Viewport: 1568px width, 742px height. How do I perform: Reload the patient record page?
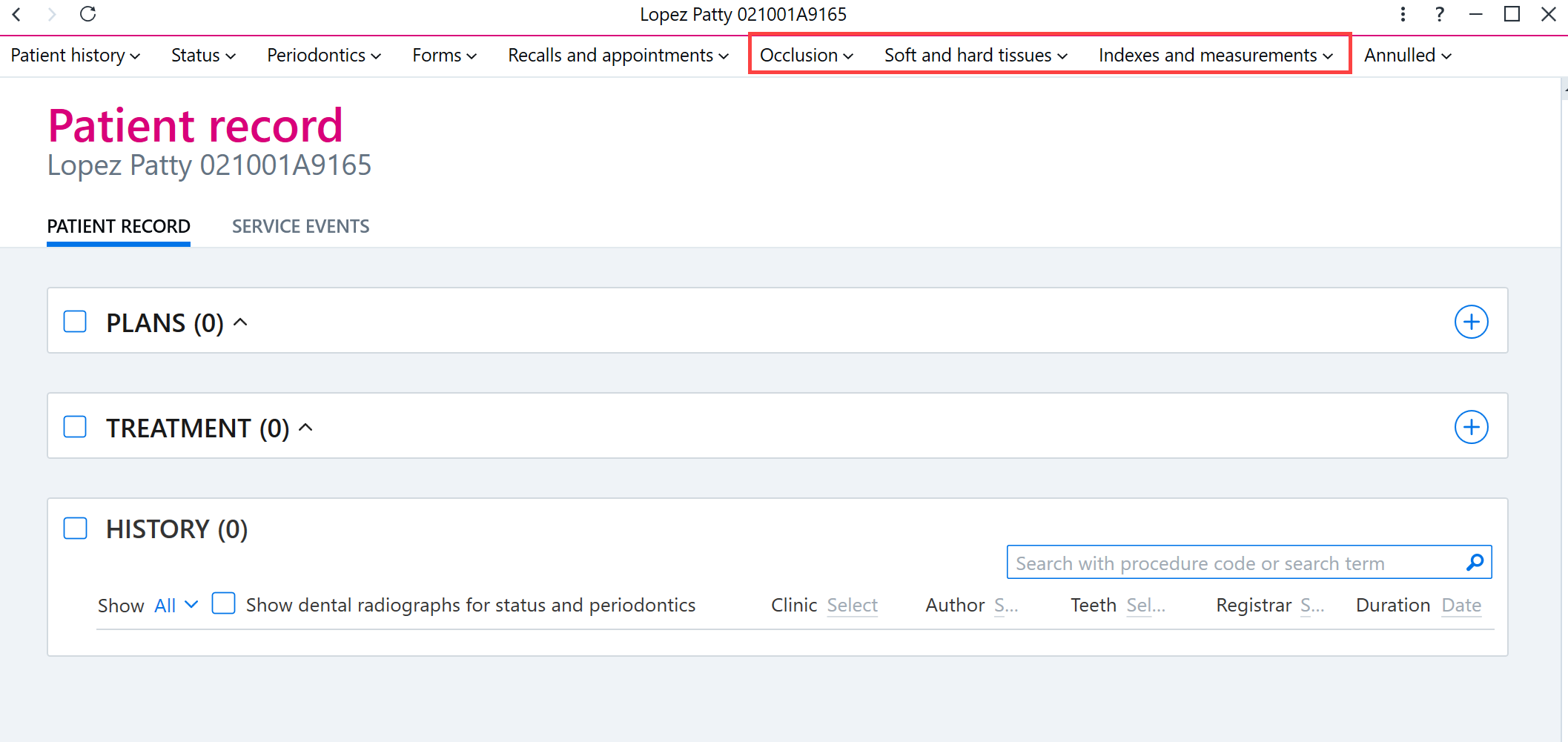[x=88, y=14]
